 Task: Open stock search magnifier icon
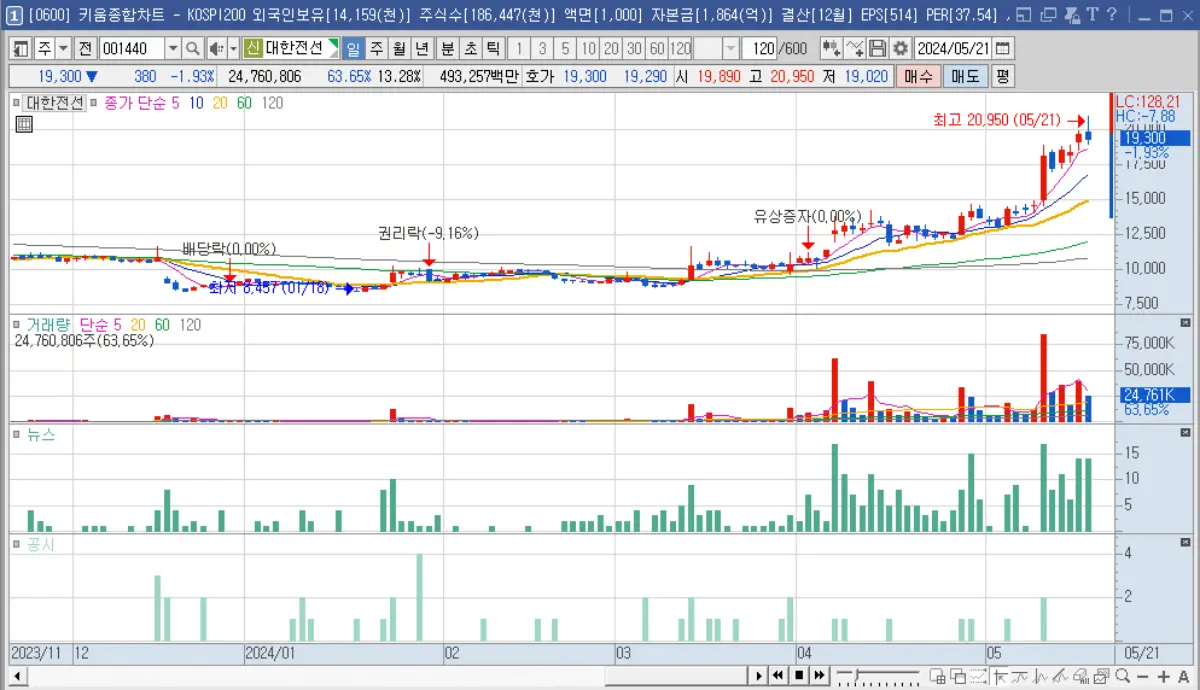tap(192, 49)
